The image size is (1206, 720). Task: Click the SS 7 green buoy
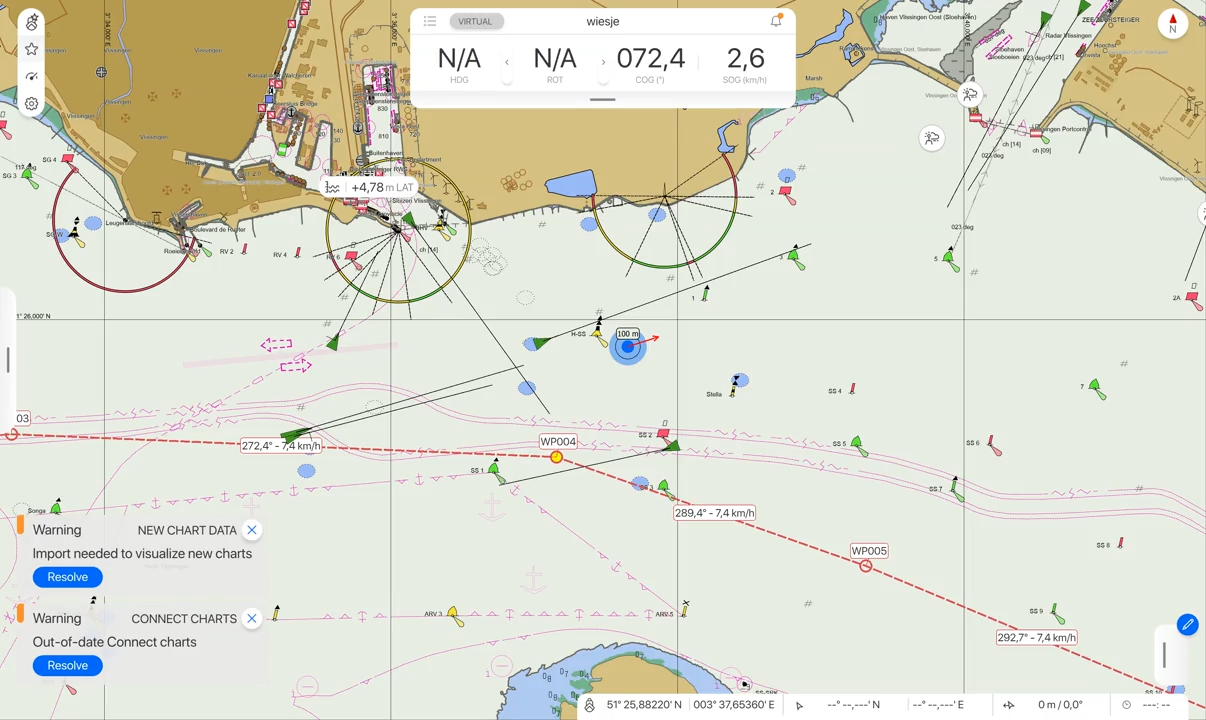tap(957, 488)
